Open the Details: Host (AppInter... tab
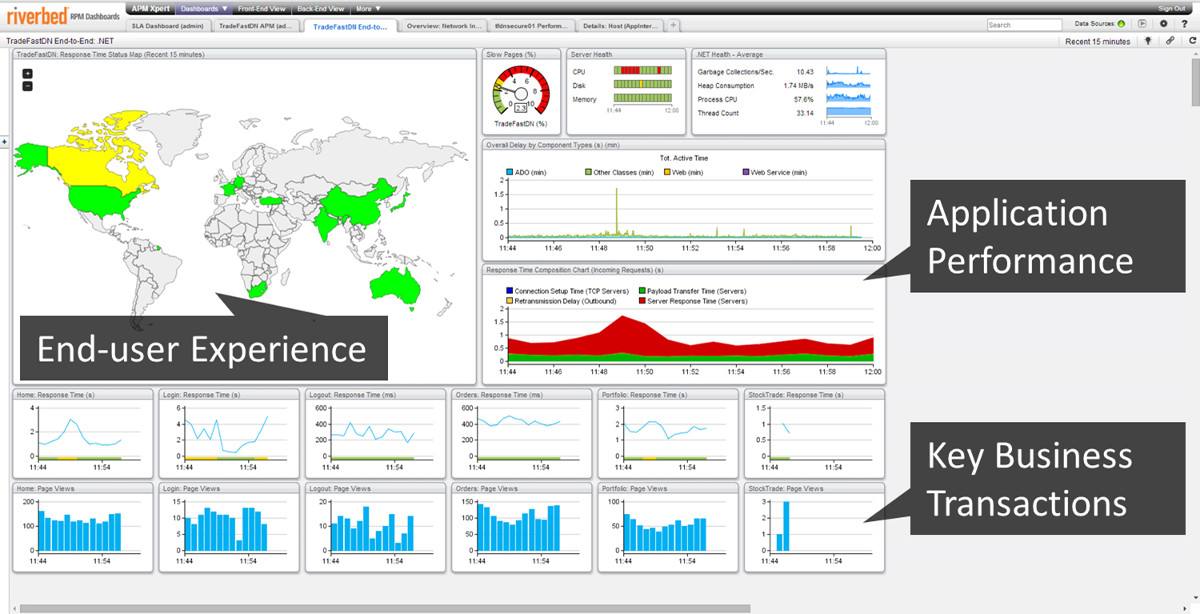This screenshot has width=1200, height=614. (x=622, y=25)
